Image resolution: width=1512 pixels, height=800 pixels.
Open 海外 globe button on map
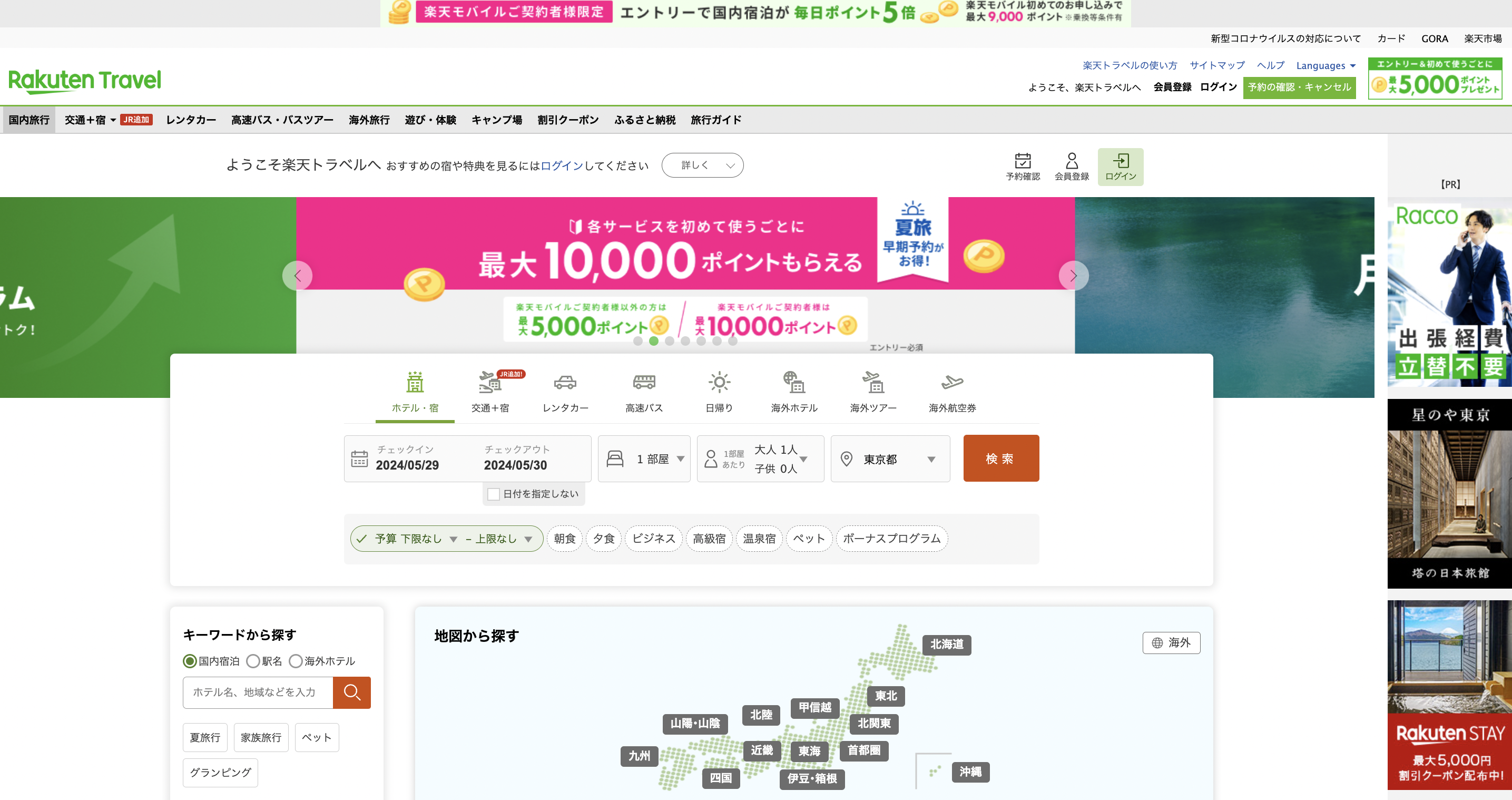(x=1171, y=642)
